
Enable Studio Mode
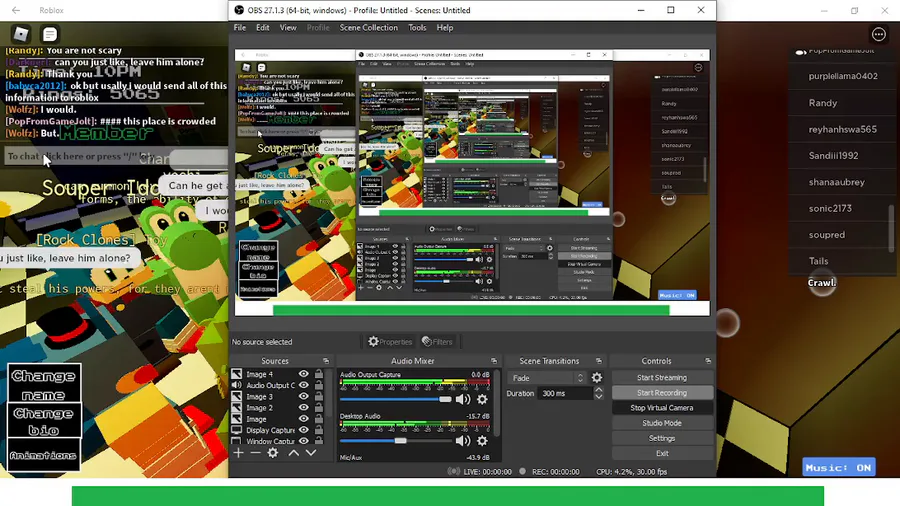(662, 423)
